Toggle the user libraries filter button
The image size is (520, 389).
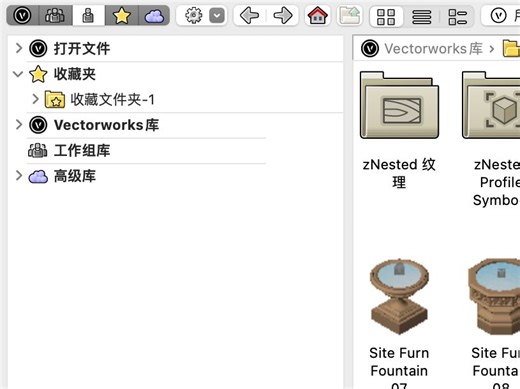pyautogui.click(x=88, y=15)
